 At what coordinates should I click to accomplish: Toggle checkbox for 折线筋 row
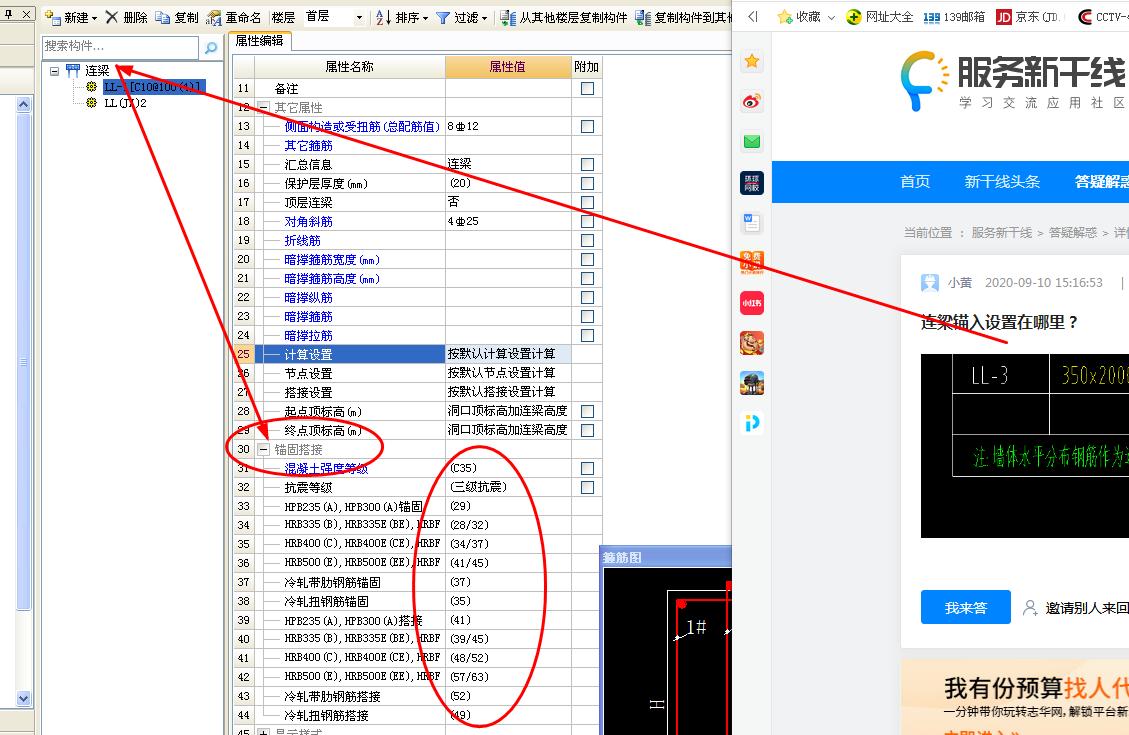coord(588,240)
